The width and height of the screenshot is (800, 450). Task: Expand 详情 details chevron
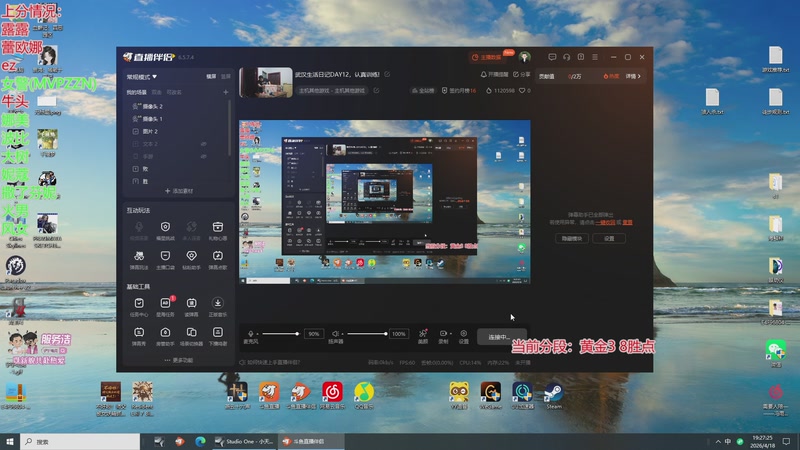click(x=633, y=77)
